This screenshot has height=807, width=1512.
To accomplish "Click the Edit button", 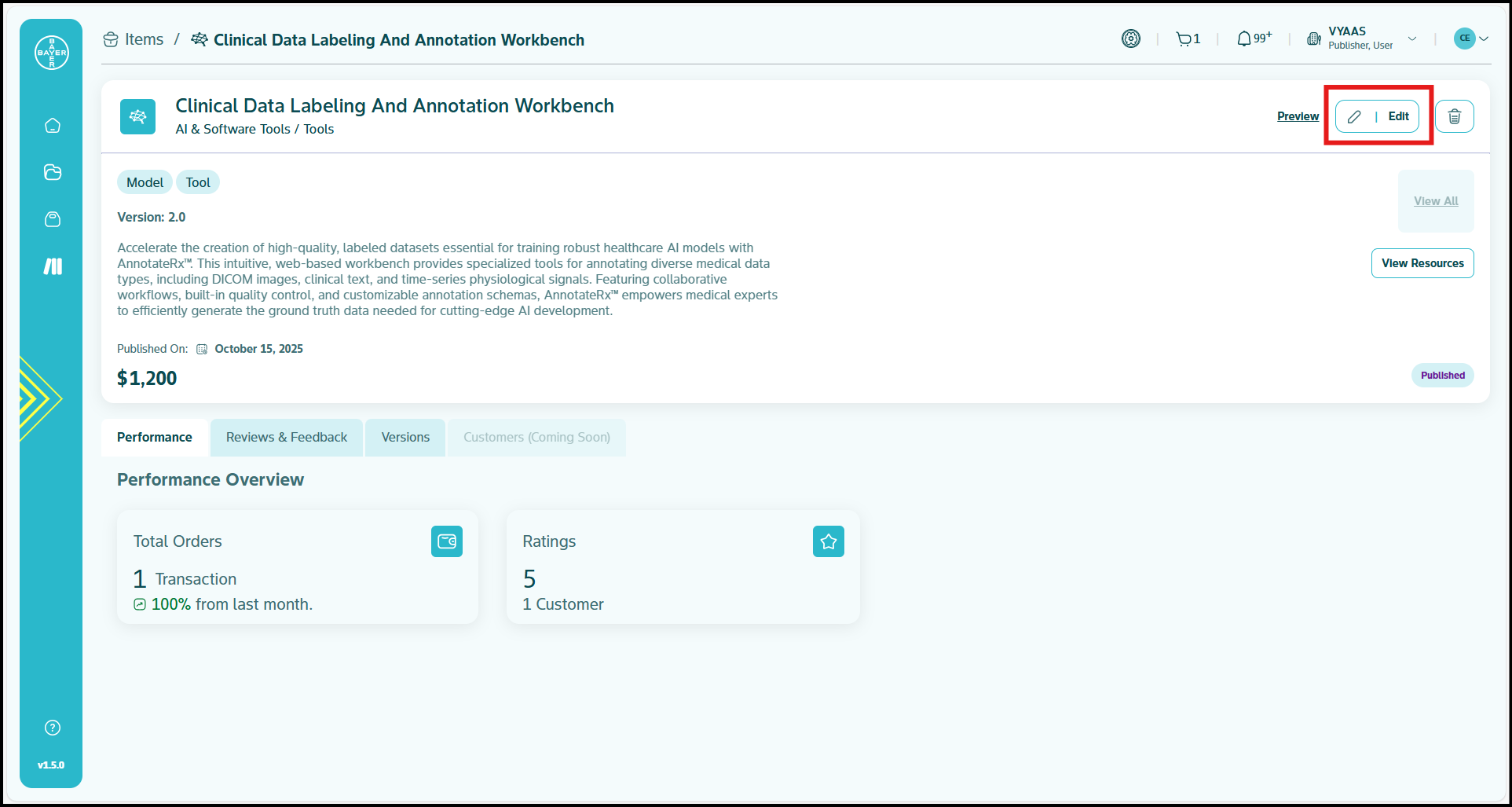I will click(x=1378, y=116).
